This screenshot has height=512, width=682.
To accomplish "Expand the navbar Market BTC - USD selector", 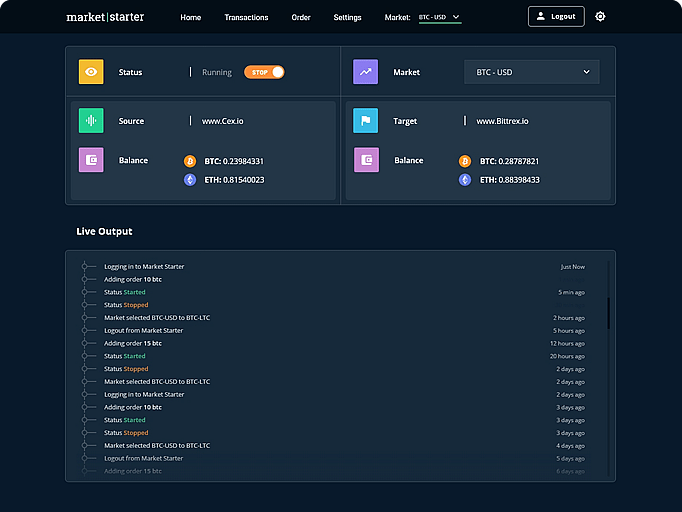I will (x=439, y=17).
